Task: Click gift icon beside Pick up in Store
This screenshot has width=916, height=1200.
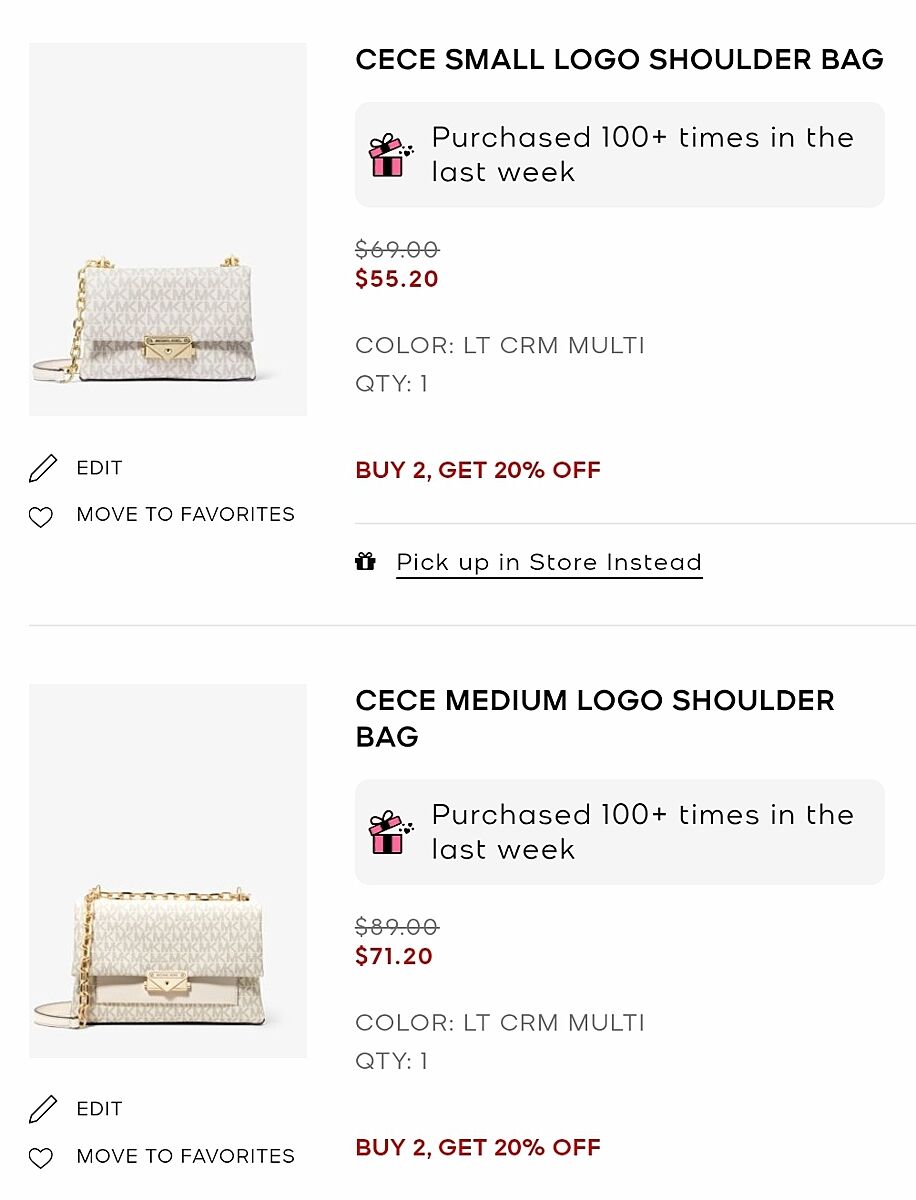Action: point(366,562)
